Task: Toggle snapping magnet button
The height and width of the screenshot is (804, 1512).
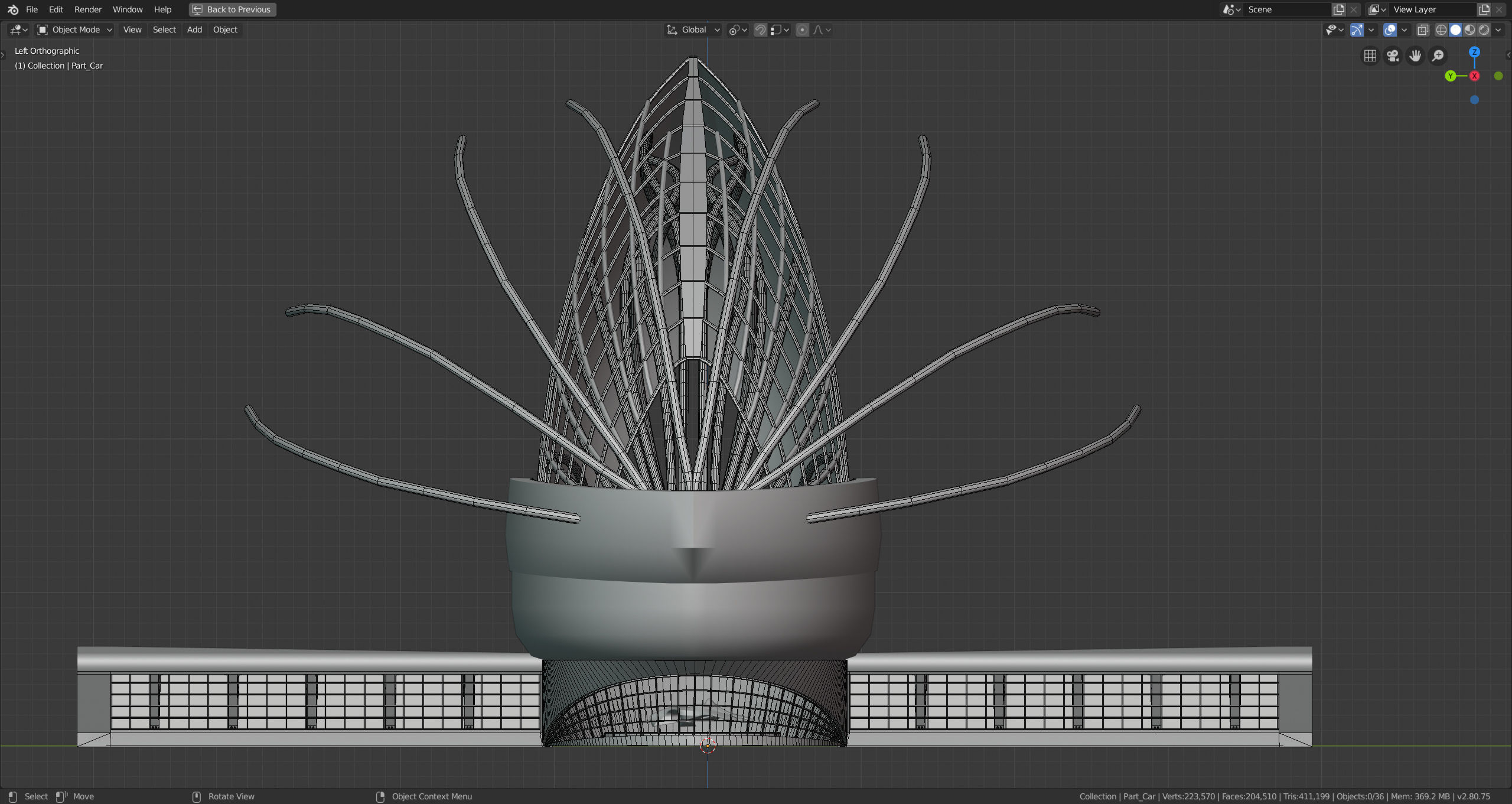Action: [x=761, y=30]
